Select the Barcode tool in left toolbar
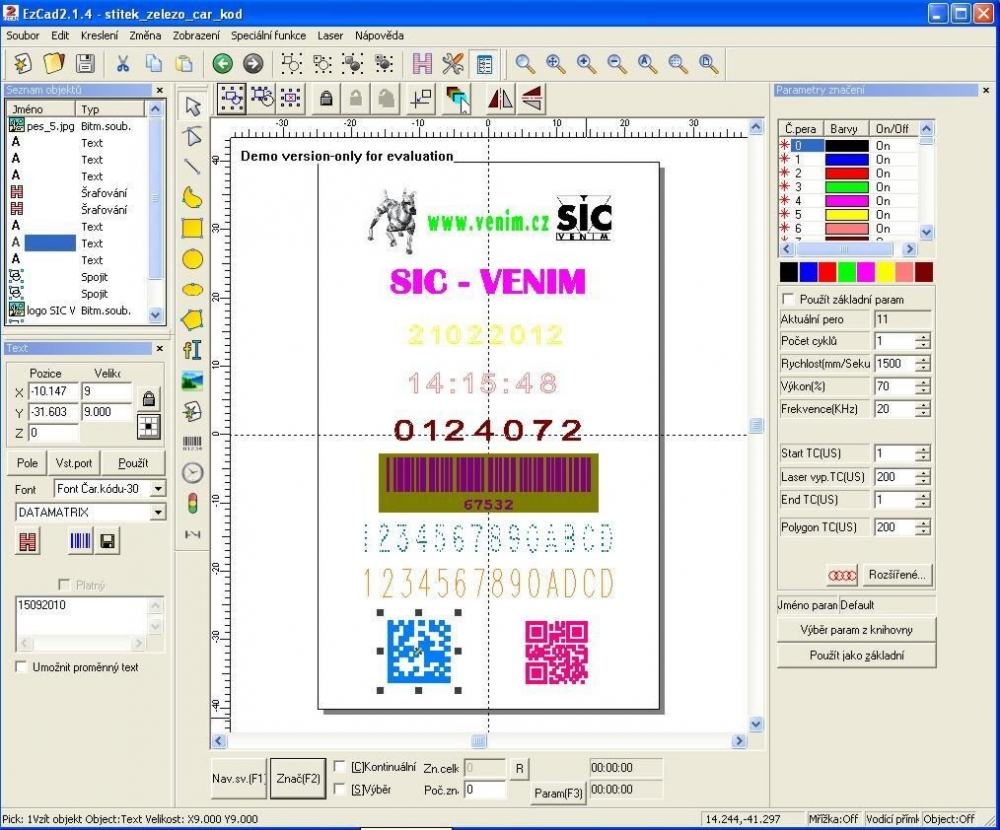The image size is (1000, 830). (192, 442)
